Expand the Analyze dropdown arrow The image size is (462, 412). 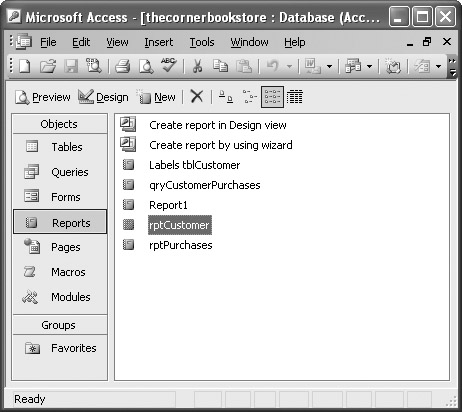(x=369, y=67)
